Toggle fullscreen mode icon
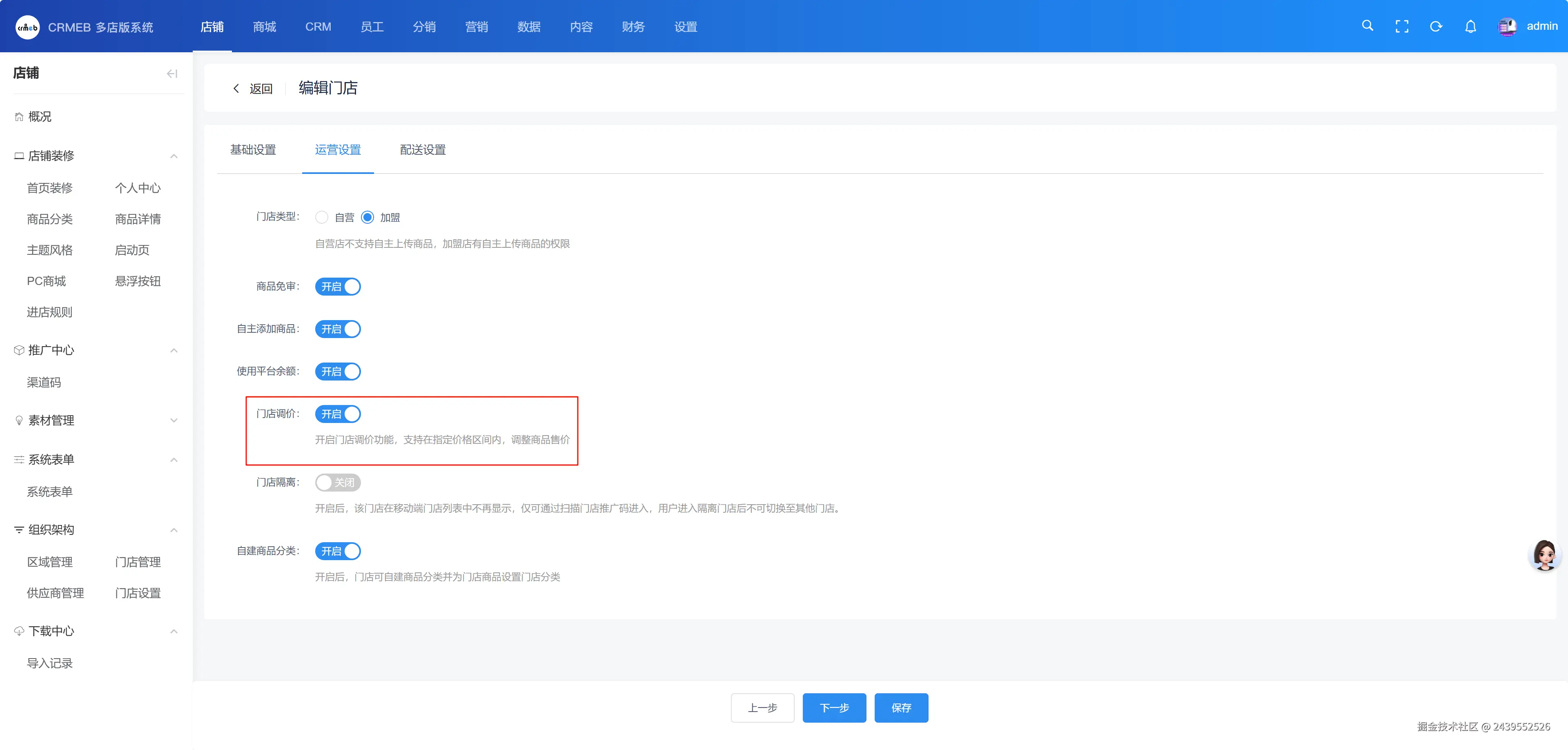The height and width of the screenshot is (750, 1568). (x=1402, y=26)
